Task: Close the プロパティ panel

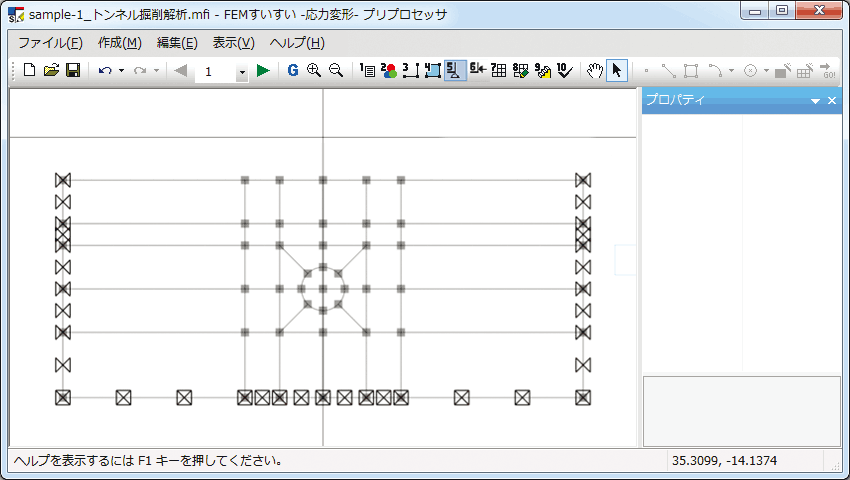Action: click(x=832, y=100)
